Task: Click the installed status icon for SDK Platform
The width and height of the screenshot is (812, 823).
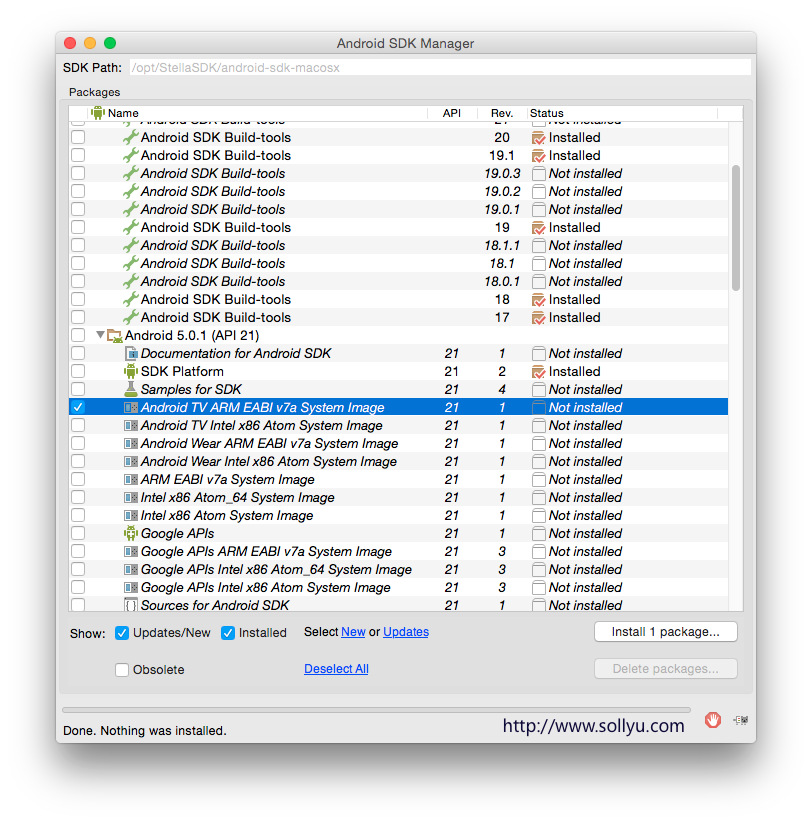Action: pyautogui.click(x=538, y=372)
